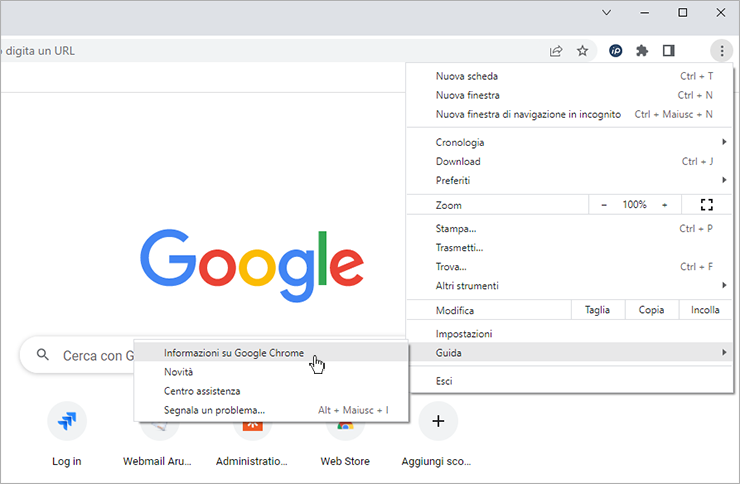Viewport: 740px width, 484px height.
Task: Open the Log in shortcut icon
Action: 67,421
